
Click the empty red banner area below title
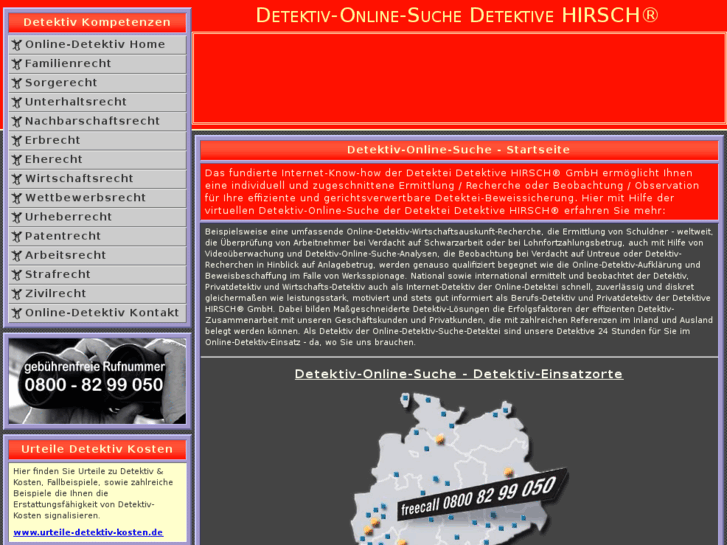tap(459, 78)
